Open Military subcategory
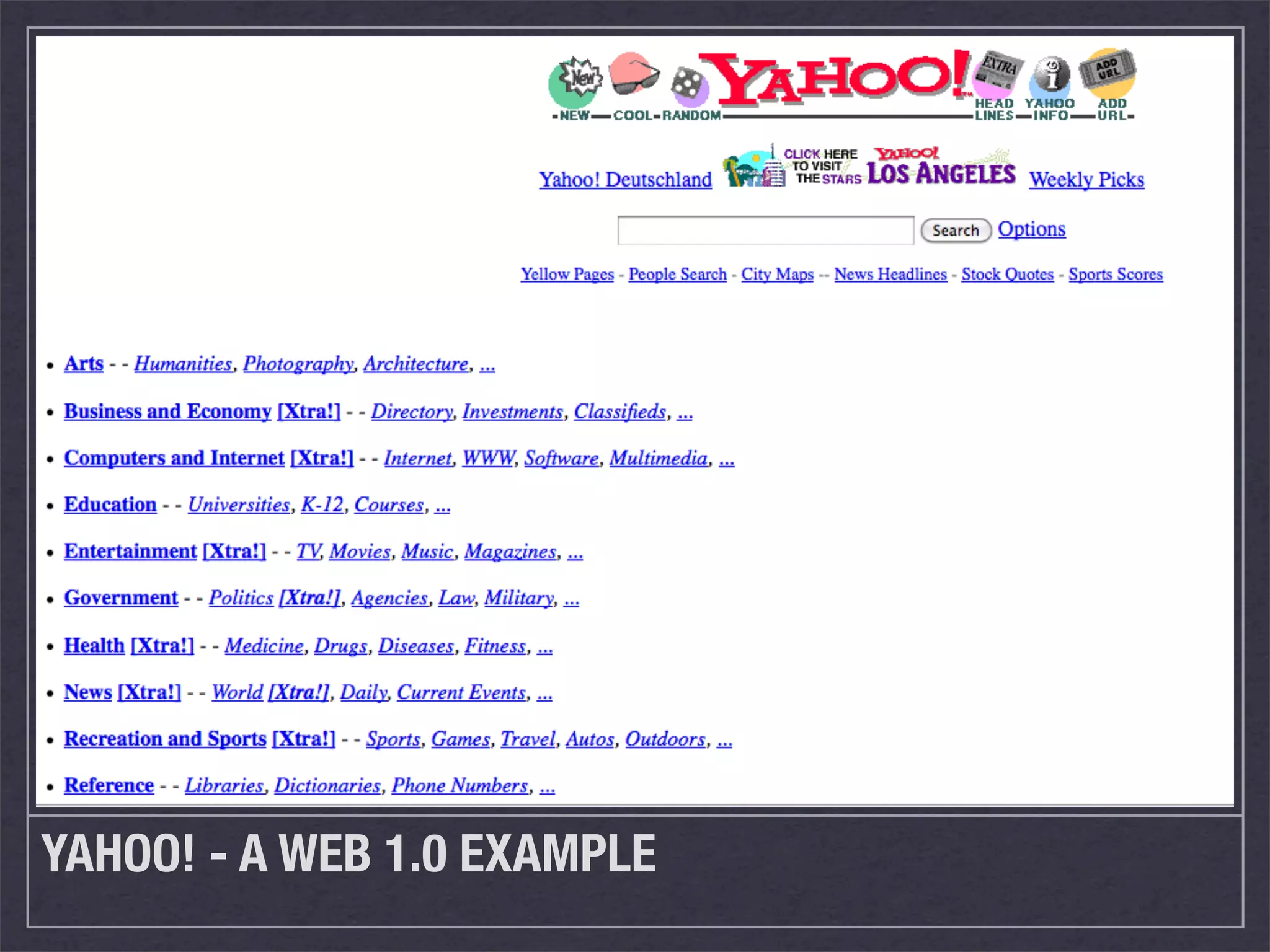The image size is (1270, 952). [519, 599]
